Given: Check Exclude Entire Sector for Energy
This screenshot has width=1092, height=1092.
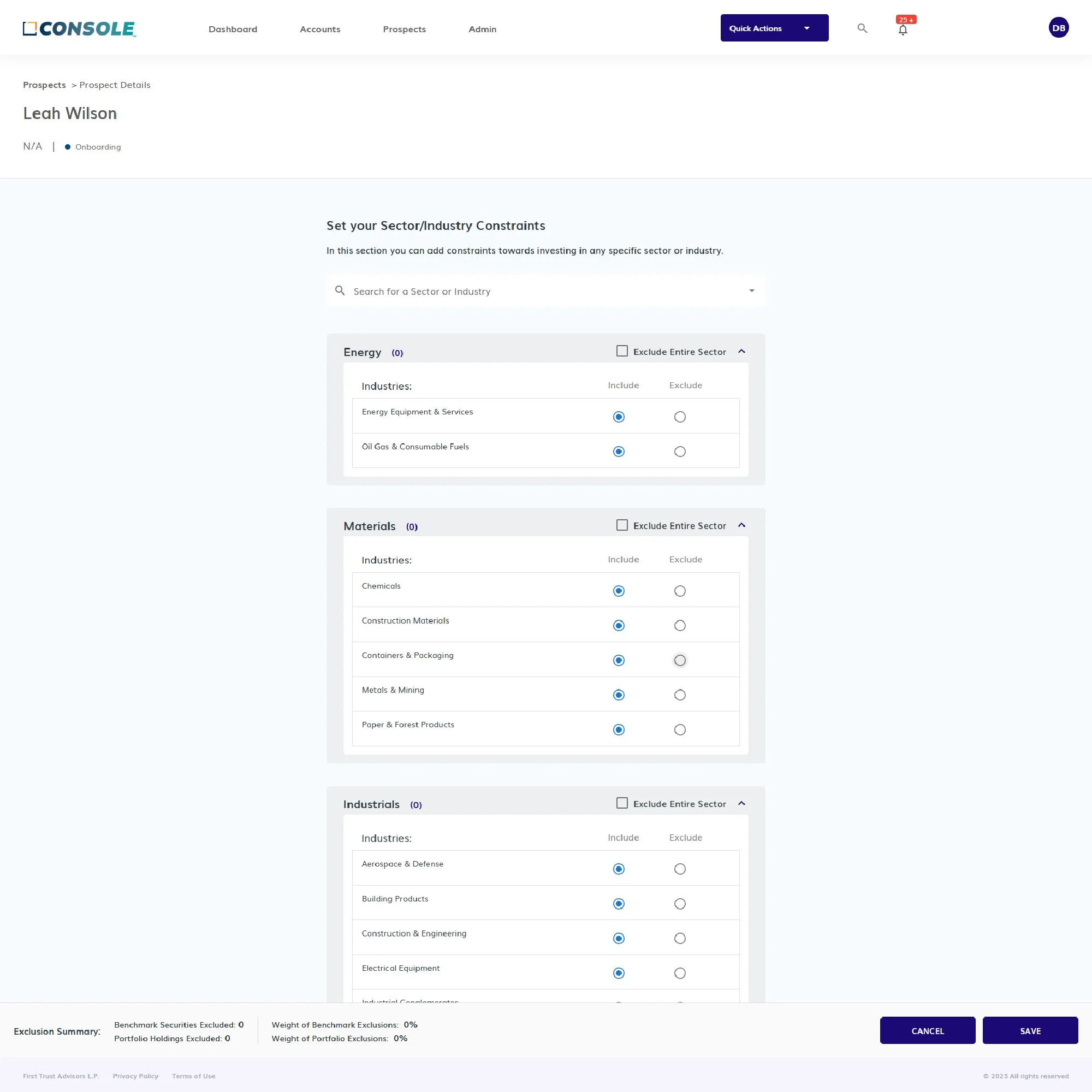Looking at the screenshot, I should tap(622, 351).
